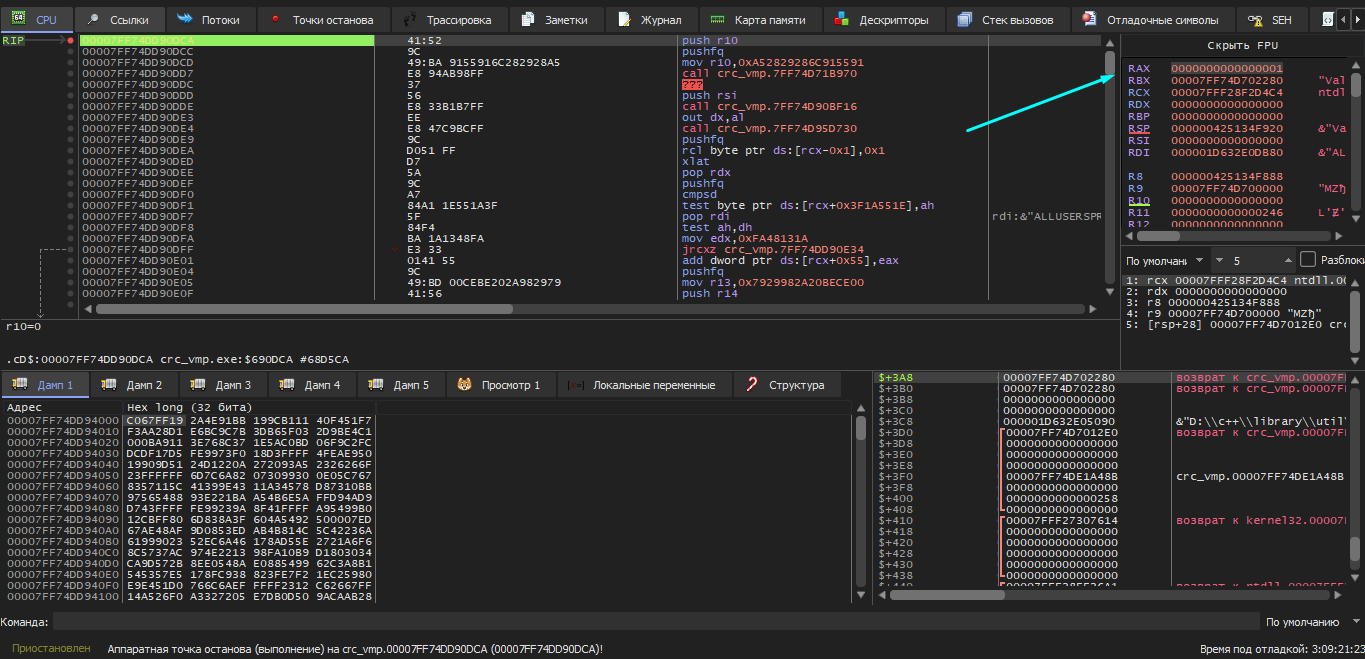Open the Структура tab
This screenshot has width=1365, height=659.
point(785,385)
